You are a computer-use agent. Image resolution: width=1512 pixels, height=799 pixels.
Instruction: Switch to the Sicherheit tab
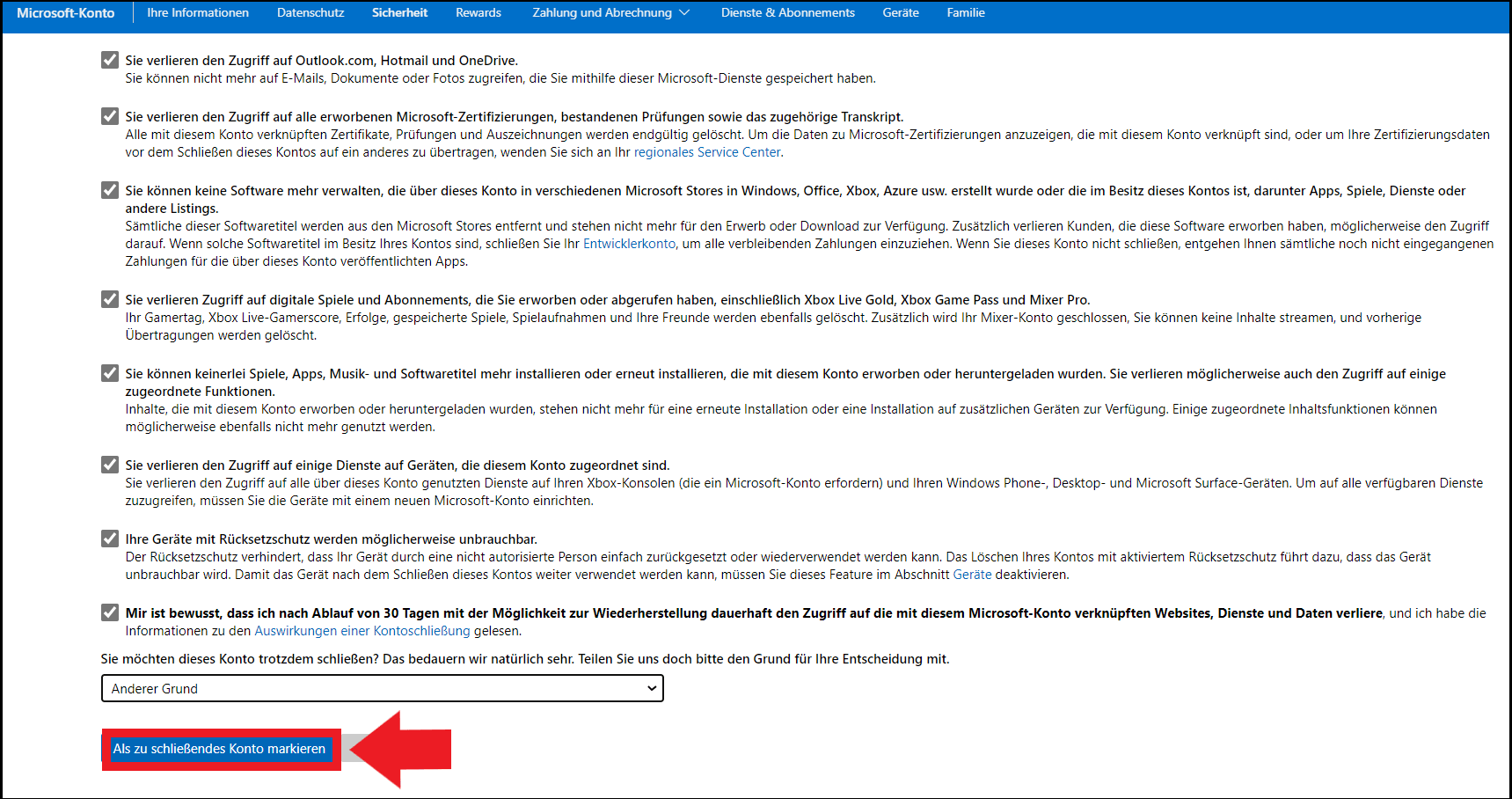pyautogui.click(x=399, y=12)
